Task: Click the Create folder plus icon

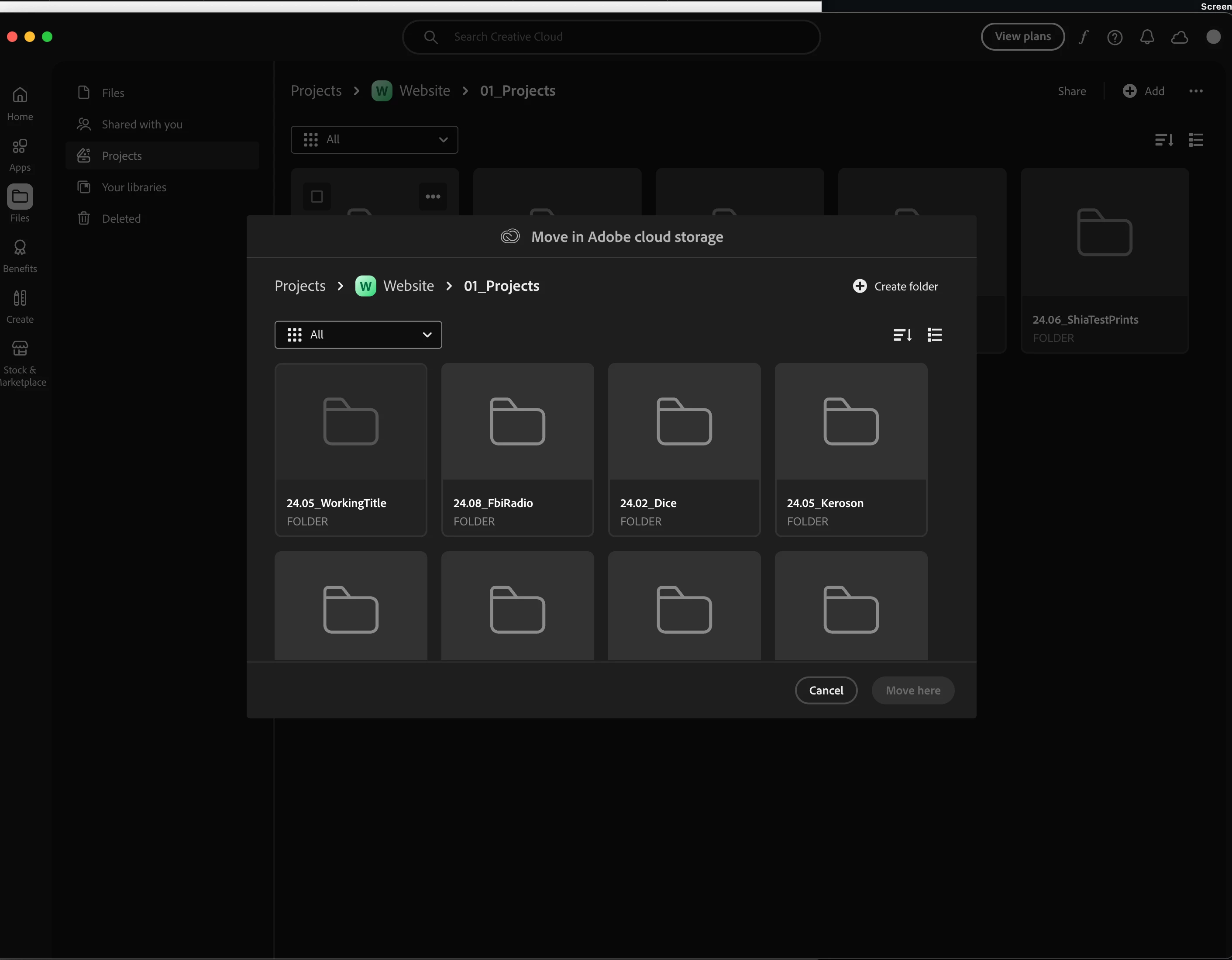Action: pos(859,286)
